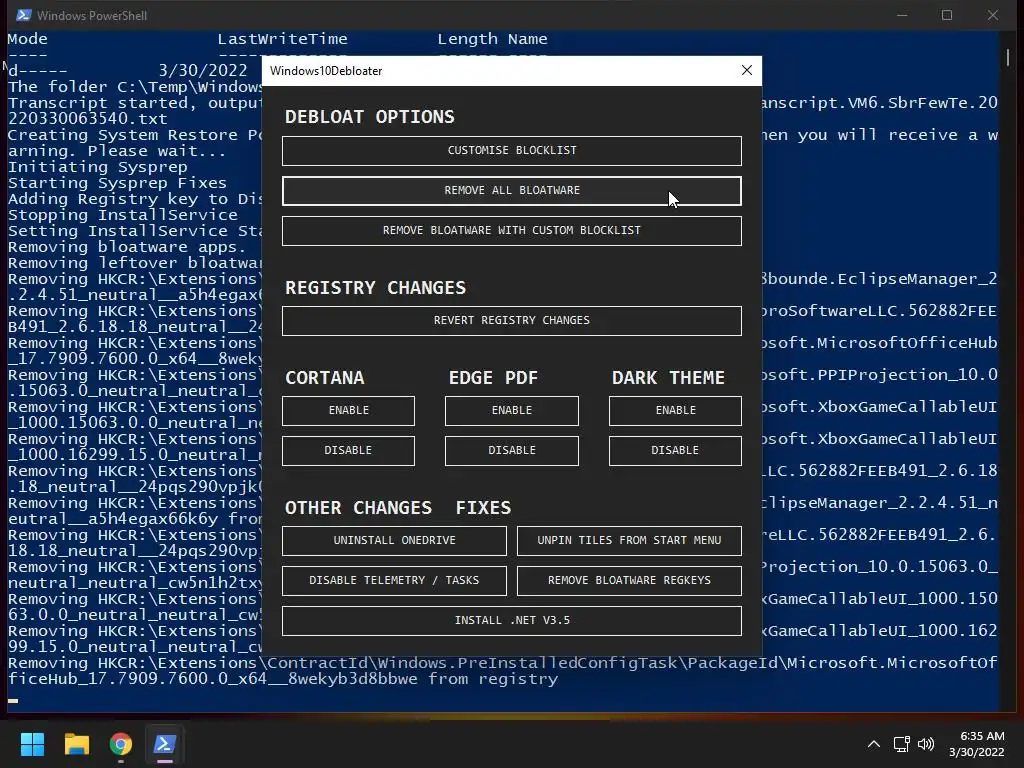This screenshot has width=1024, height=768.
Task: Click 'Starting Sysprep Fixes' output line
Action: click(x=118, y=184)
